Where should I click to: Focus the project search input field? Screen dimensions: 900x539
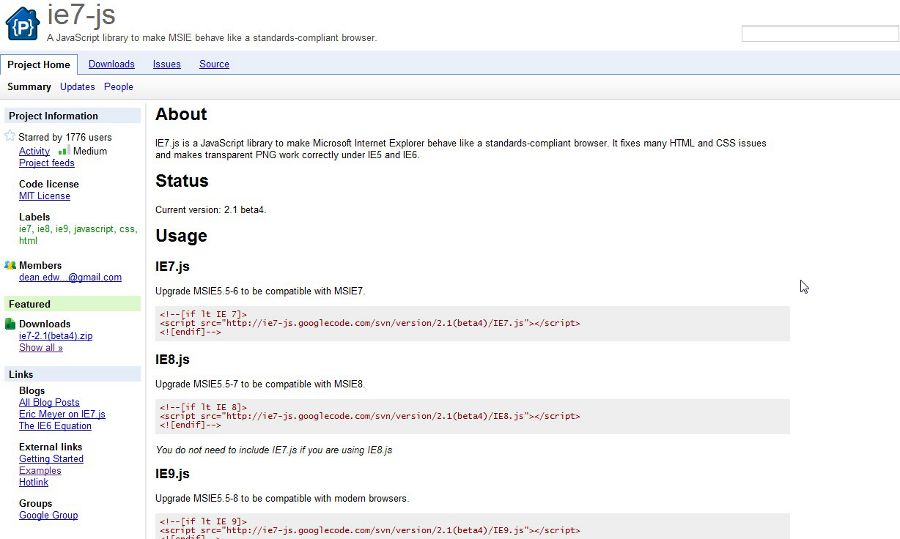820,34
